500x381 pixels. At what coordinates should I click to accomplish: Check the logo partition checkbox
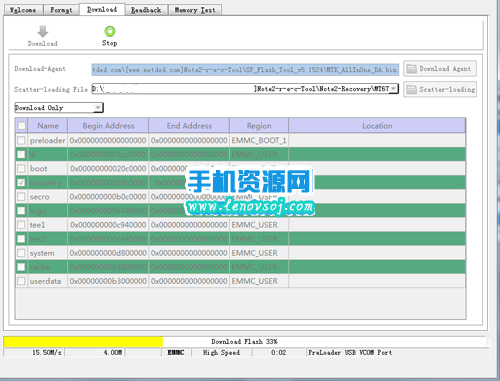(x=21, y=211)
